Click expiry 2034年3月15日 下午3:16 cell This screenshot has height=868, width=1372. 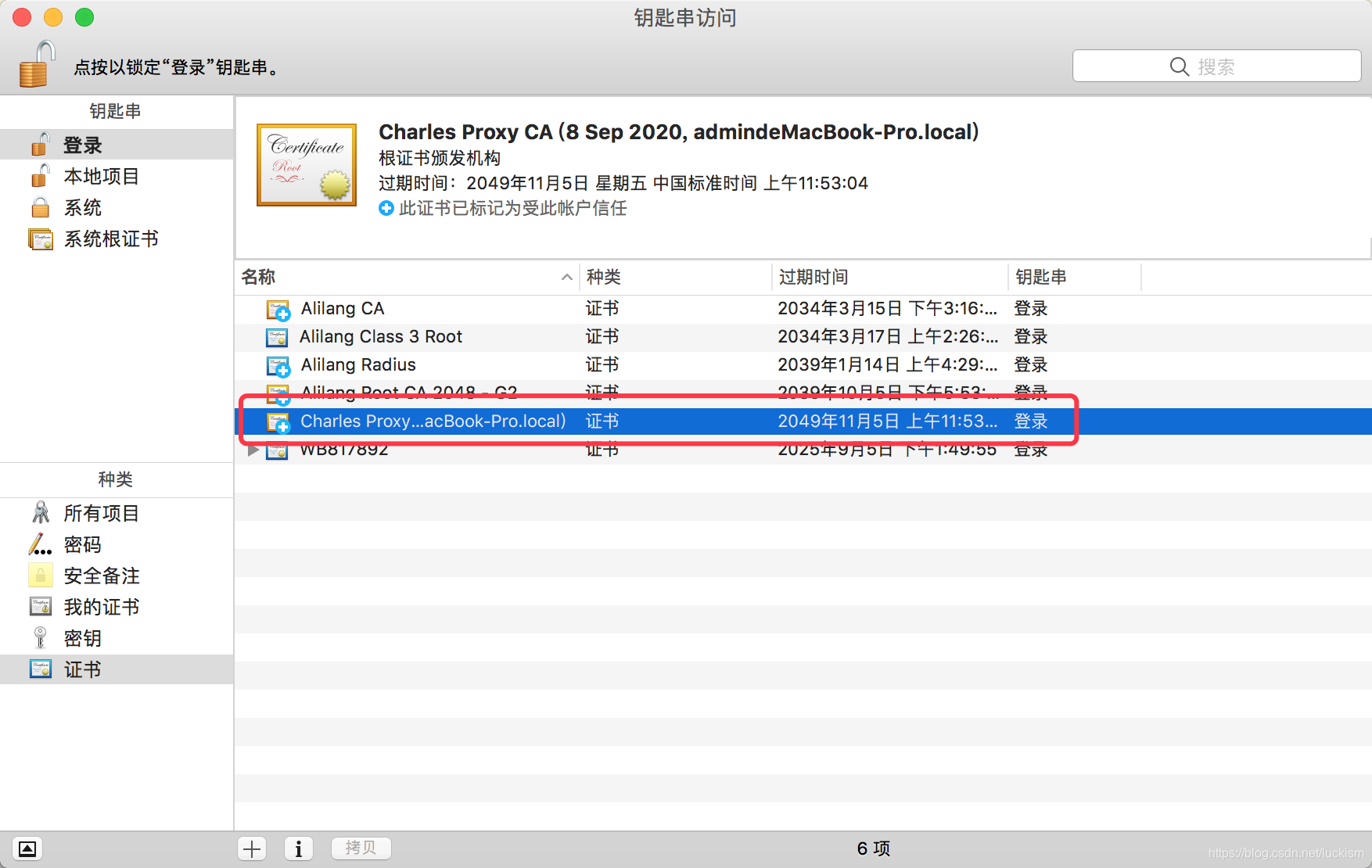(888, 309)
